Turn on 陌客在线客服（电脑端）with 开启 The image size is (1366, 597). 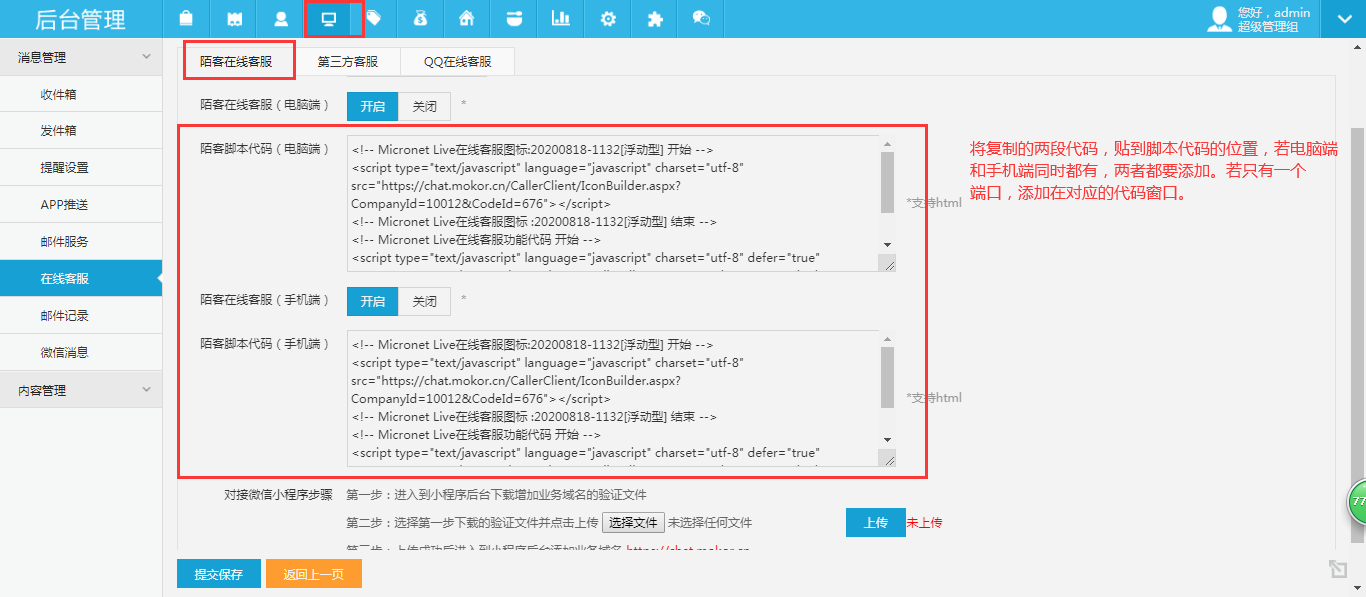tap(372, 106)
